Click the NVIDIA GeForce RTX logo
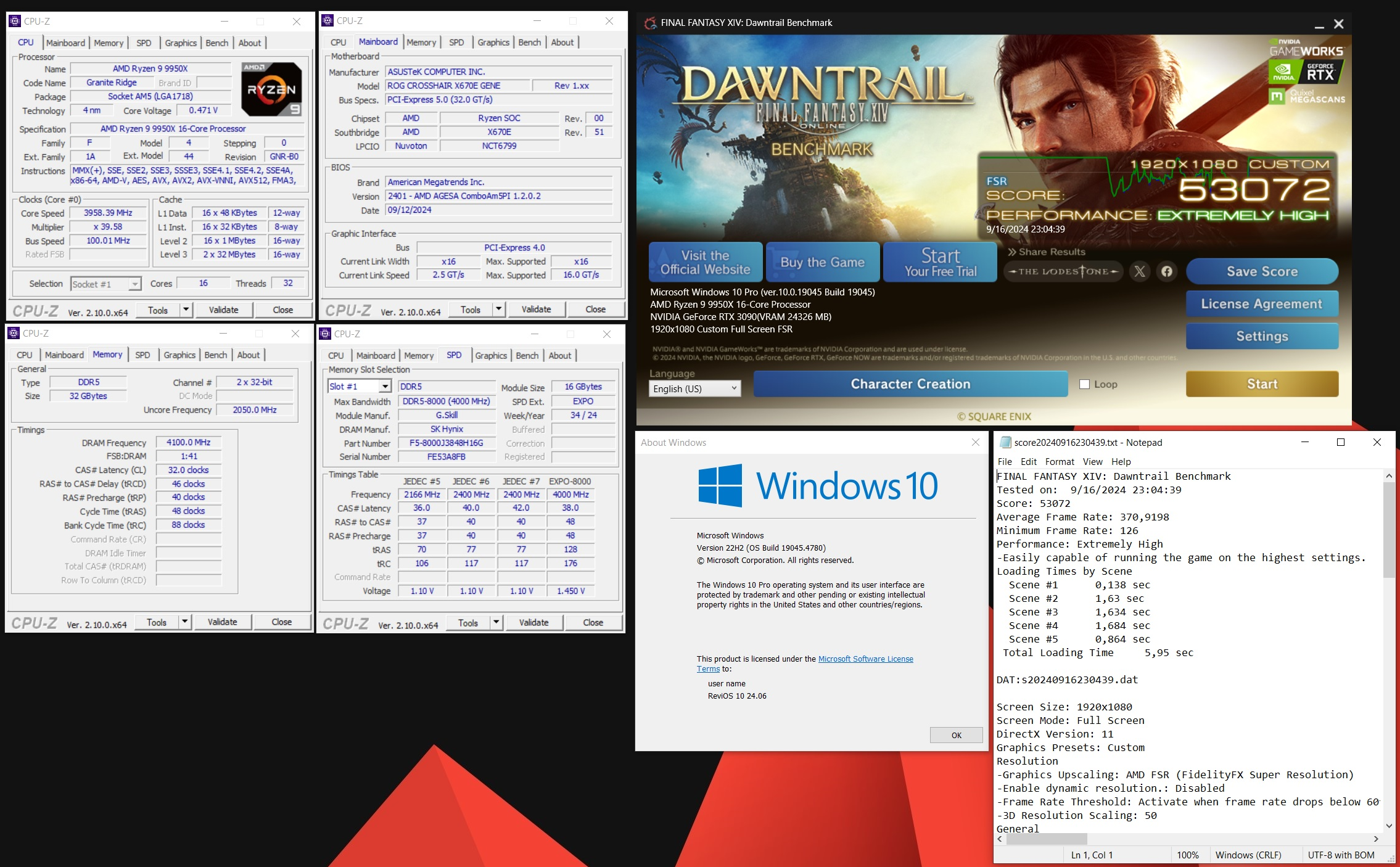The width and height of the screenshot is (1400, 867). (x=1306, y=73)
